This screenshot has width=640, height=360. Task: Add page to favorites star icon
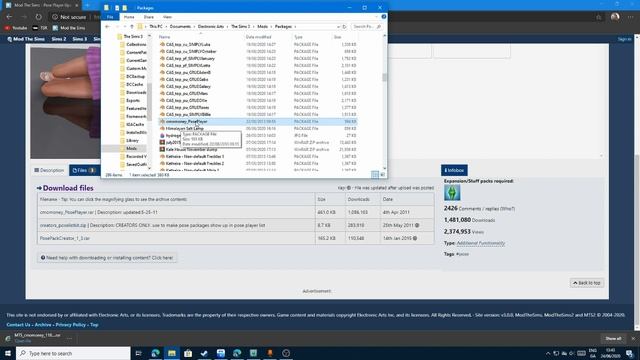click(599, 17)
